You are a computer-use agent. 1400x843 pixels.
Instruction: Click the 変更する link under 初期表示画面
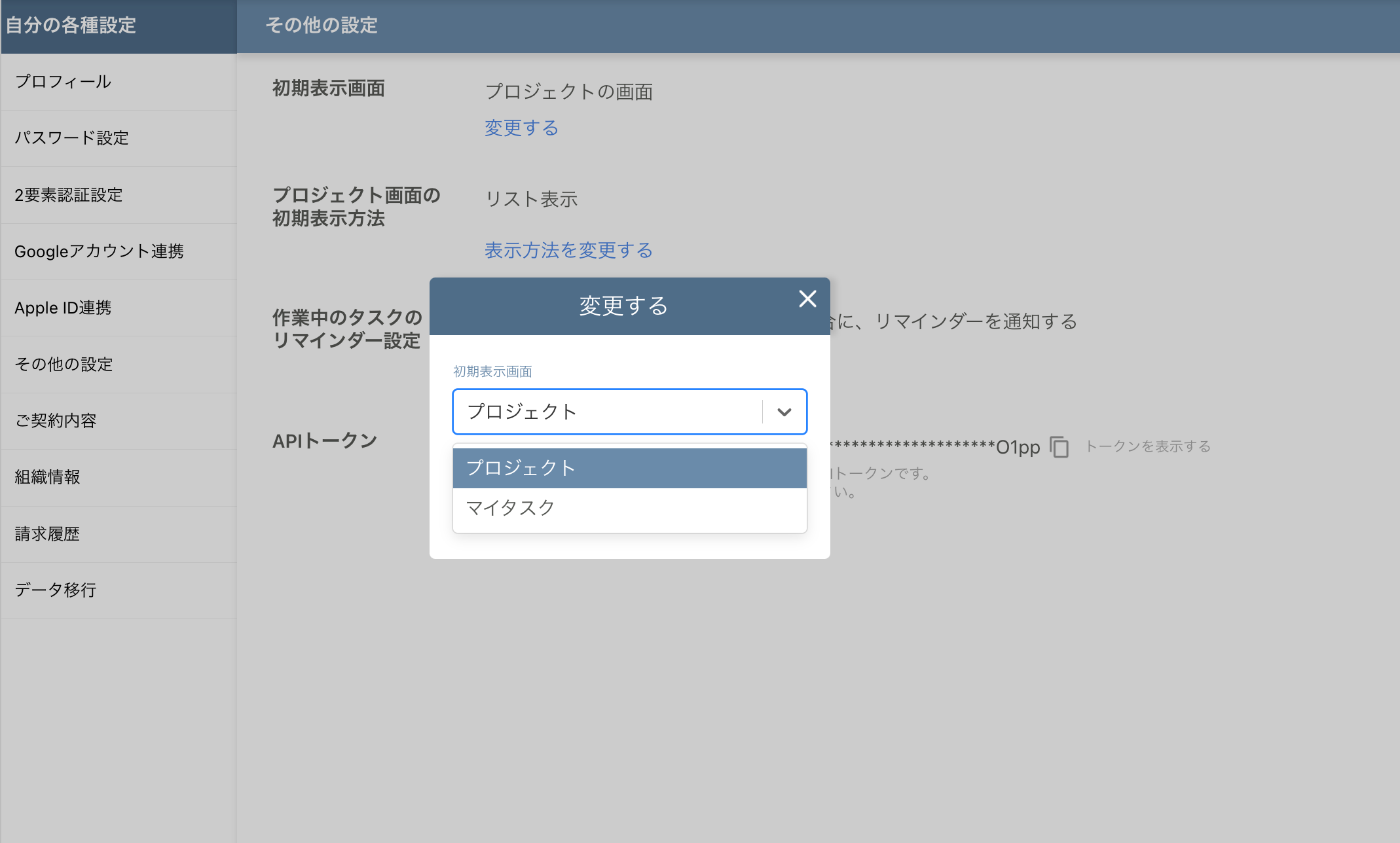tap(521, 128)
